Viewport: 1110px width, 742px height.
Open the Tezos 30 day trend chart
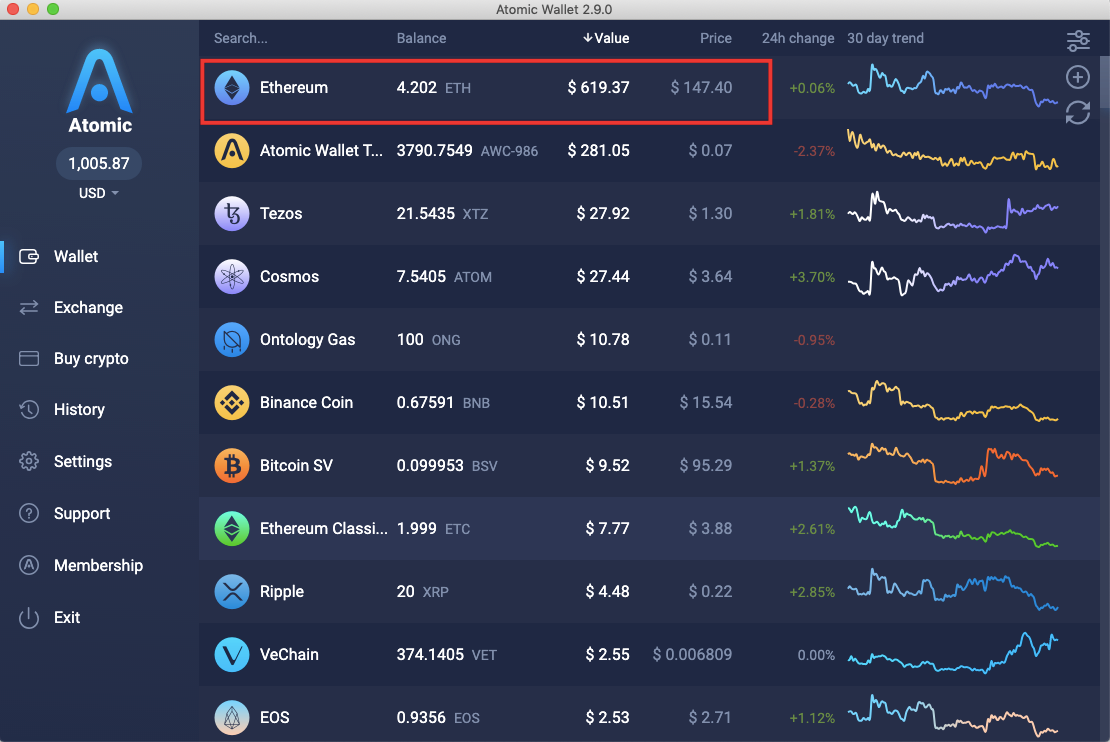[x=953, y=211]
